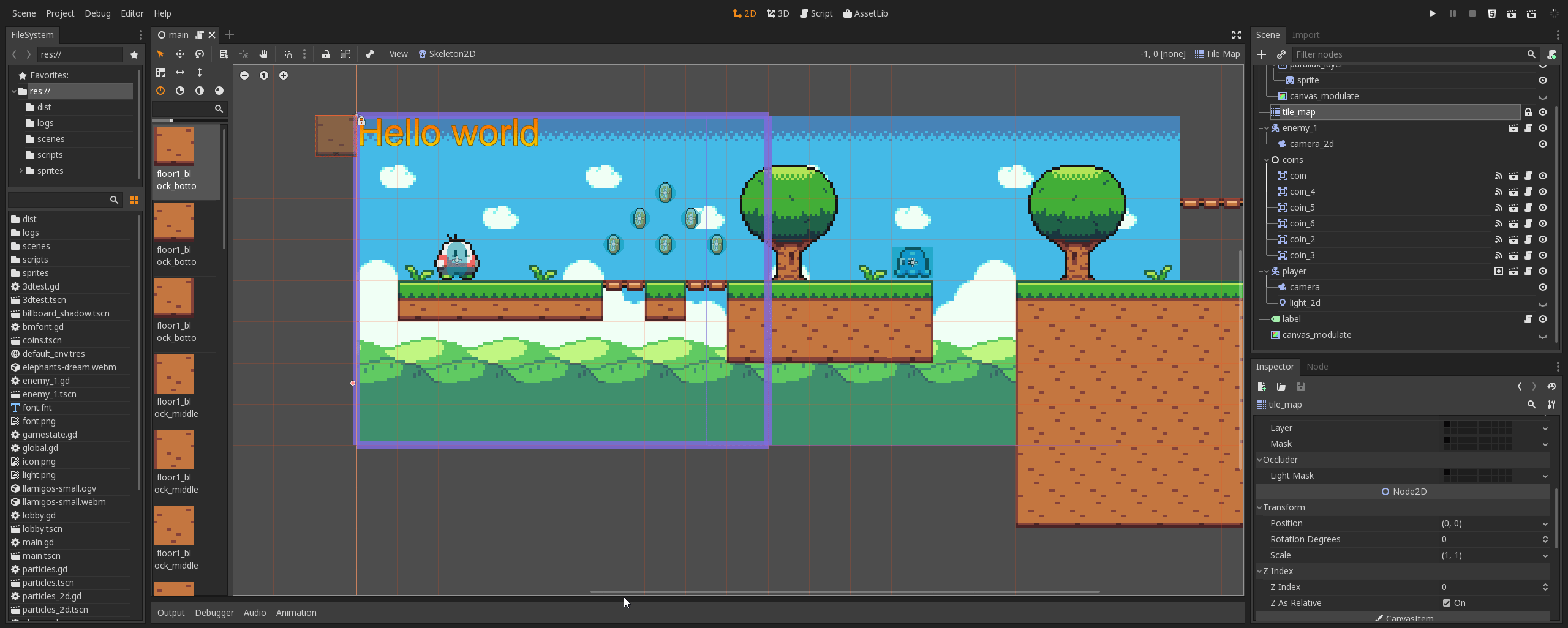
Task: Zoom in the 2D viewport
Action: (284, 75)
